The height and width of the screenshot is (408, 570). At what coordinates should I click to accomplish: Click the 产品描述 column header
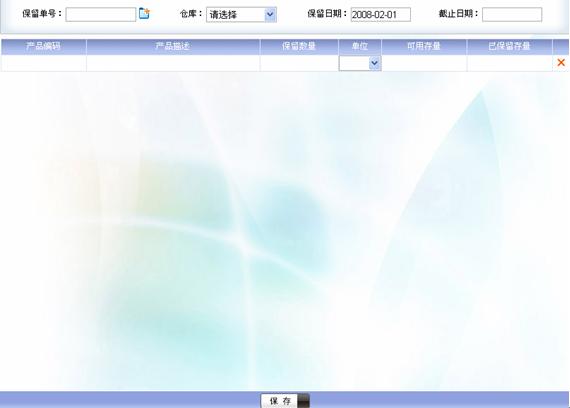point(173,47)
